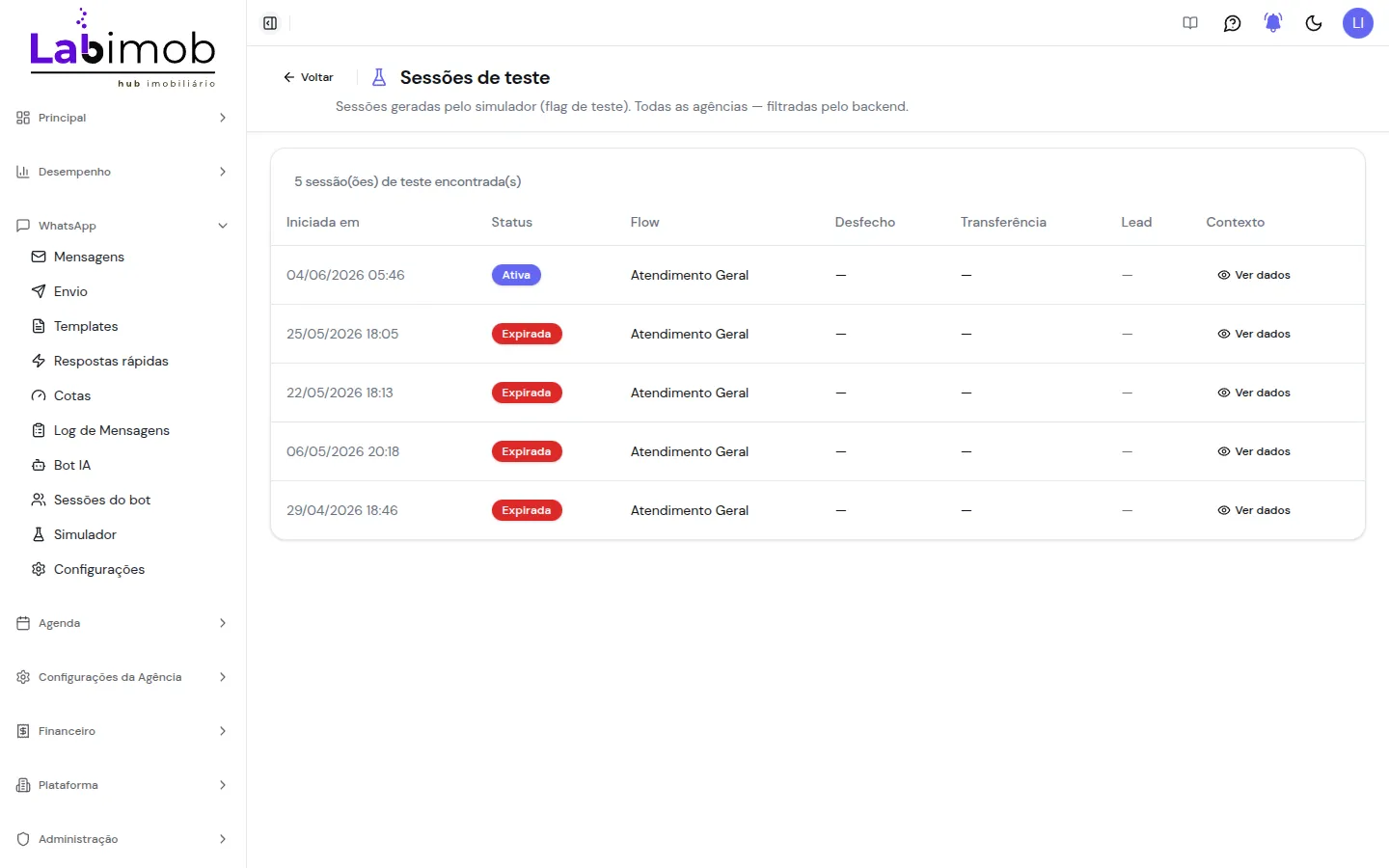Expand the Financeiro menu chevron
The width and height of the screenshot is (1389, 868).
tap(223, 731)
